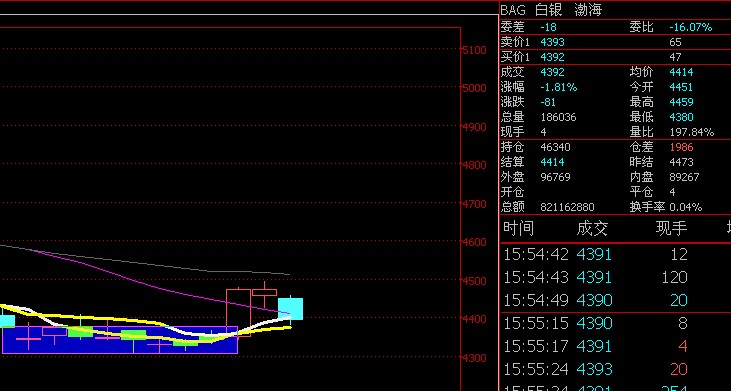Click the cyan candlestick at chart's right end
Image resolution: width=731 pixels, height=391 pixels.
(290, 309)
